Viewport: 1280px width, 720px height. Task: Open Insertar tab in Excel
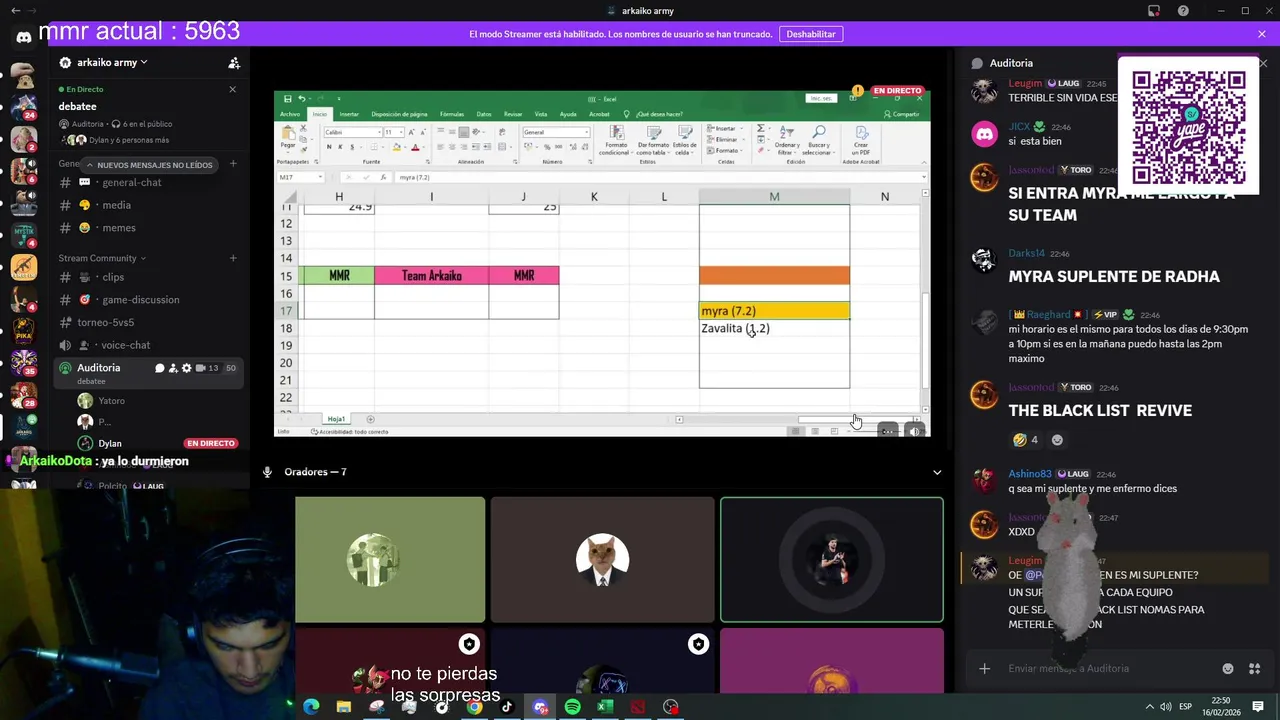(x=349, y=114)
